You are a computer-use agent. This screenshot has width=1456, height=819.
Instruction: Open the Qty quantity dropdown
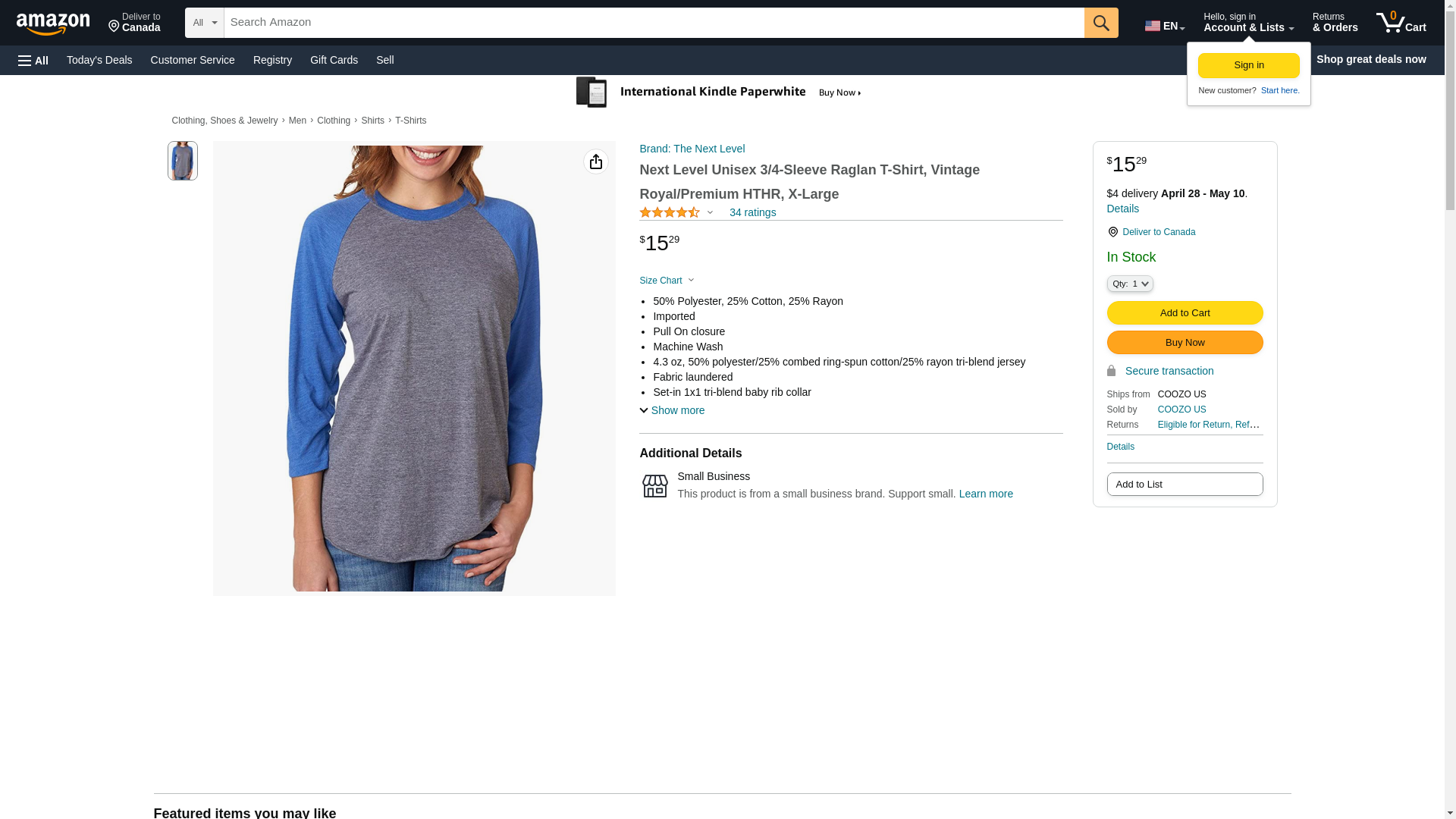(1129, 284)
